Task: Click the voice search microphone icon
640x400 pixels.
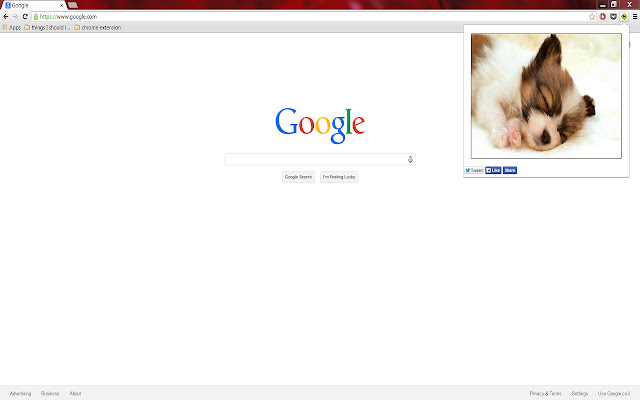Action: tap(410, 160)
